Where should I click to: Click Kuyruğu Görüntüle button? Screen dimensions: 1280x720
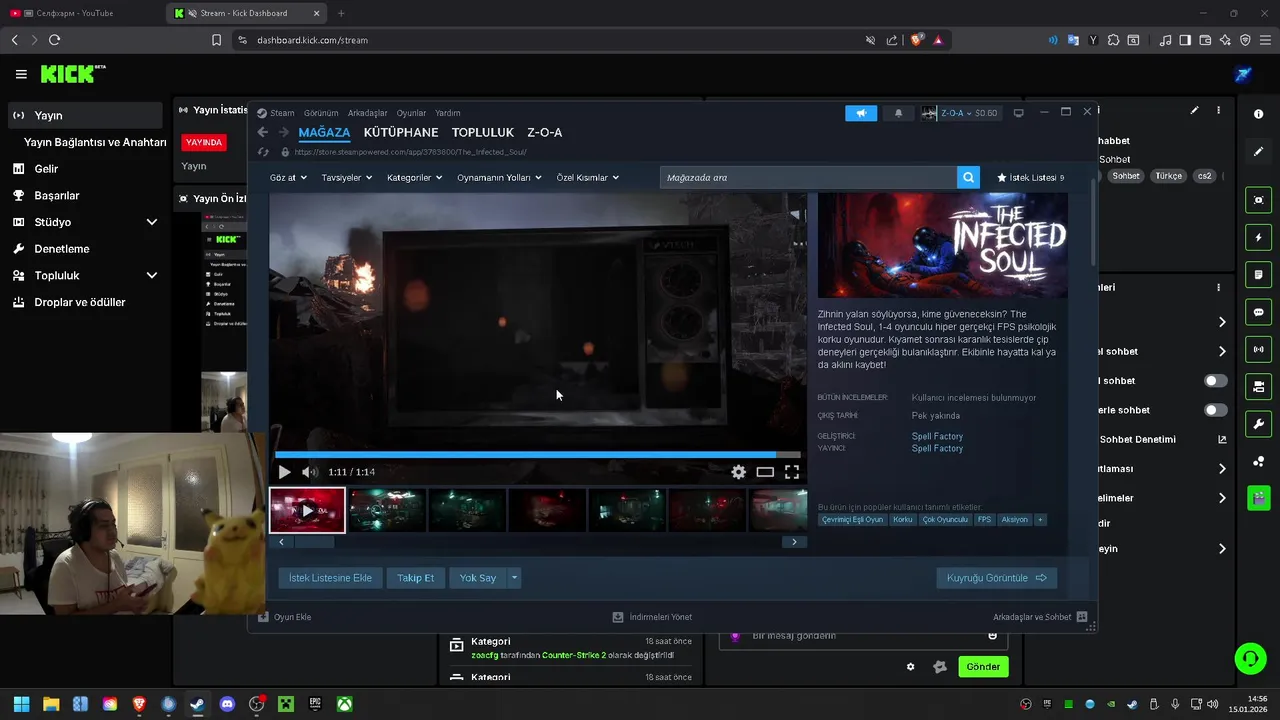996,578
